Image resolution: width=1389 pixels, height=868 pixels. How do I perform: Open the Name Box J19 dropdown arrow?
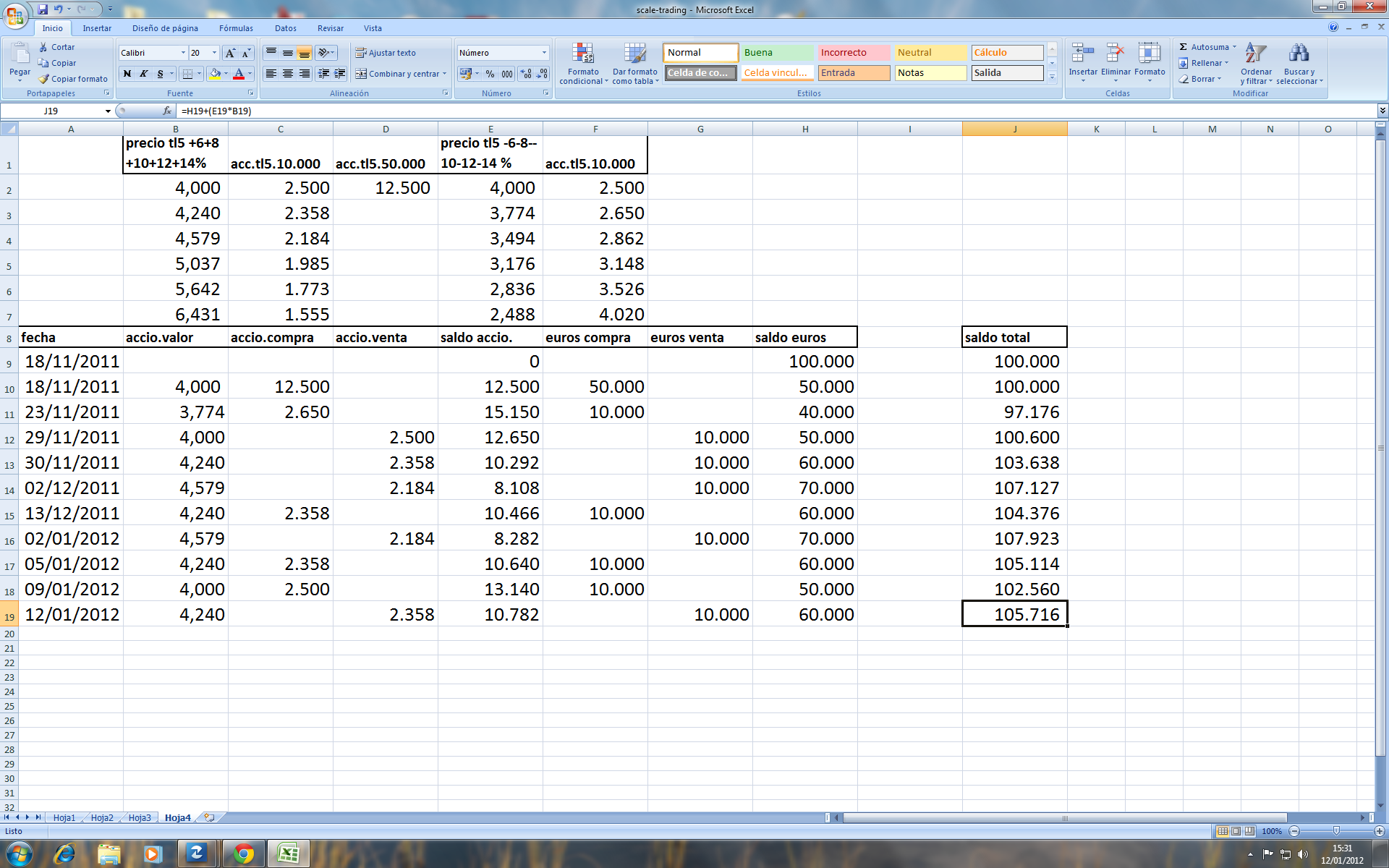[x=108, y=111]
